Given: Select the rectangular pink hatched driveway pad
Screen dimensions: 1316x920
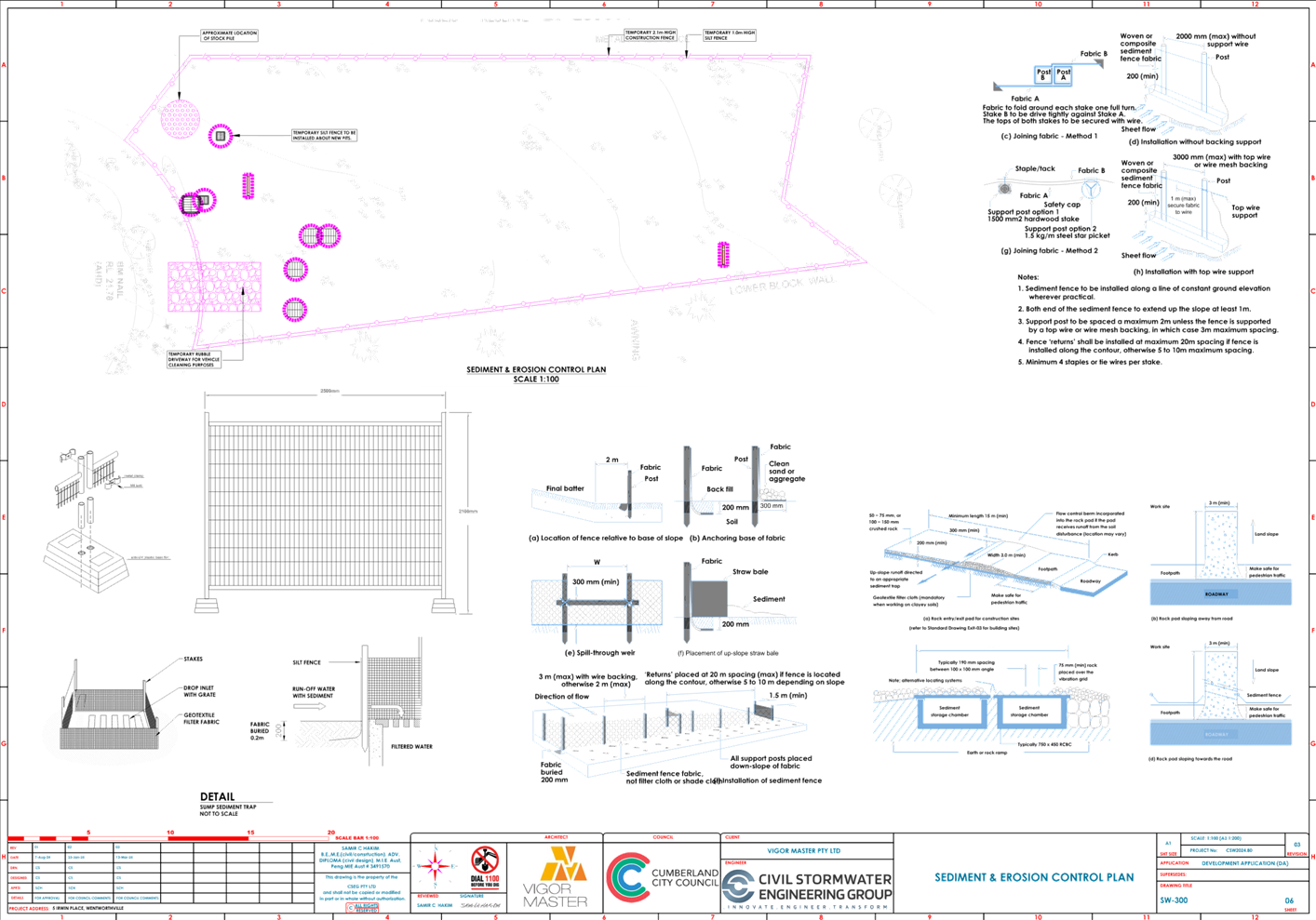Looking at the screenshot, I should point(214,287).
